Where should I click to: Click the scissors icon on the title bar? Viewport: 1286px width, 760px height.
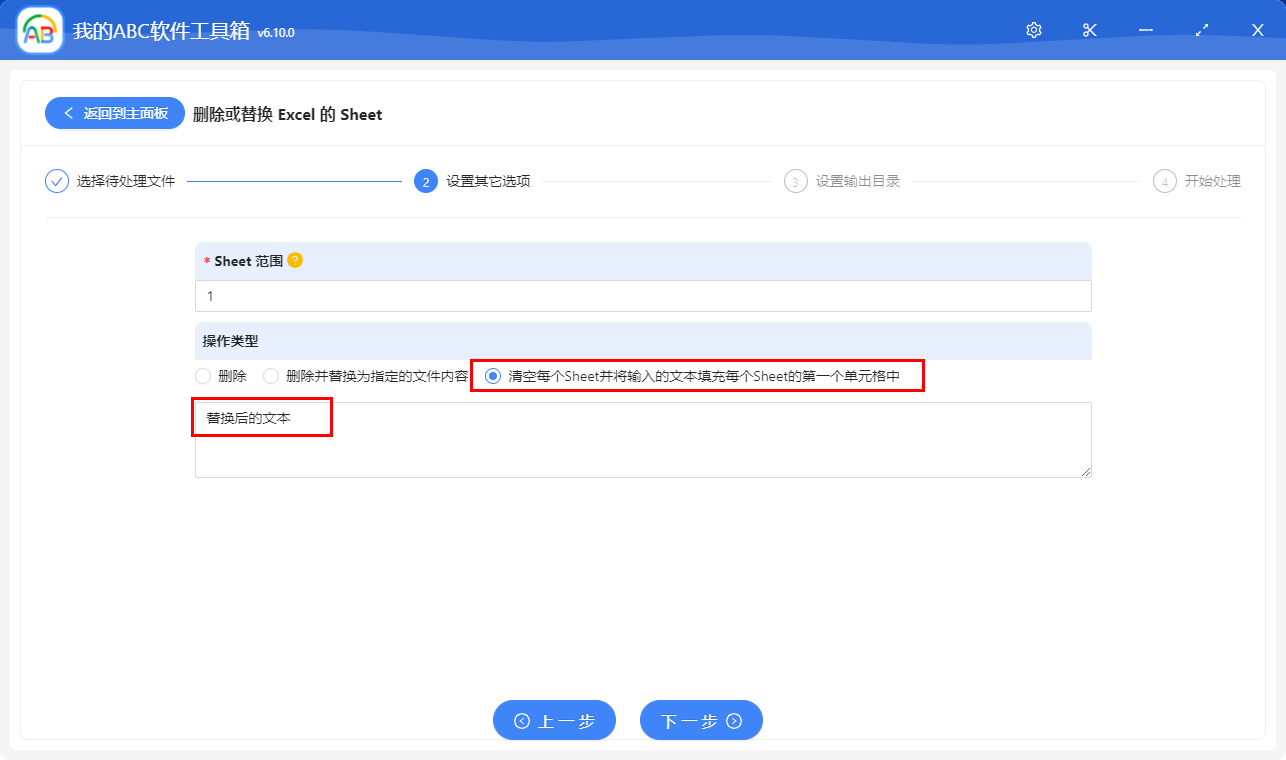(1089, 30)
